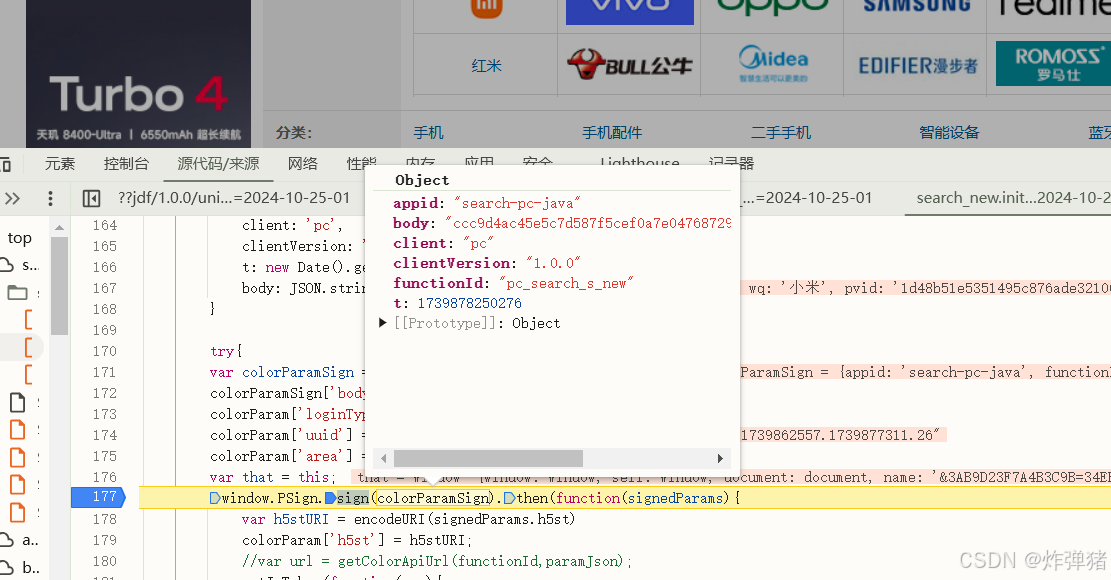Open the 智能设备 category link
Viewport: 1111px width, 580px height.
pyautogui.click(x=949, y=132)
